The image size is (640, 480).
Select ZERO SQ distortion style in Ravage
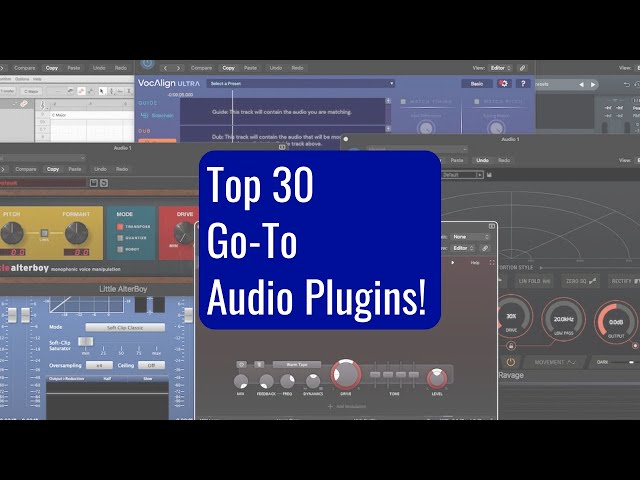point(581,281)
